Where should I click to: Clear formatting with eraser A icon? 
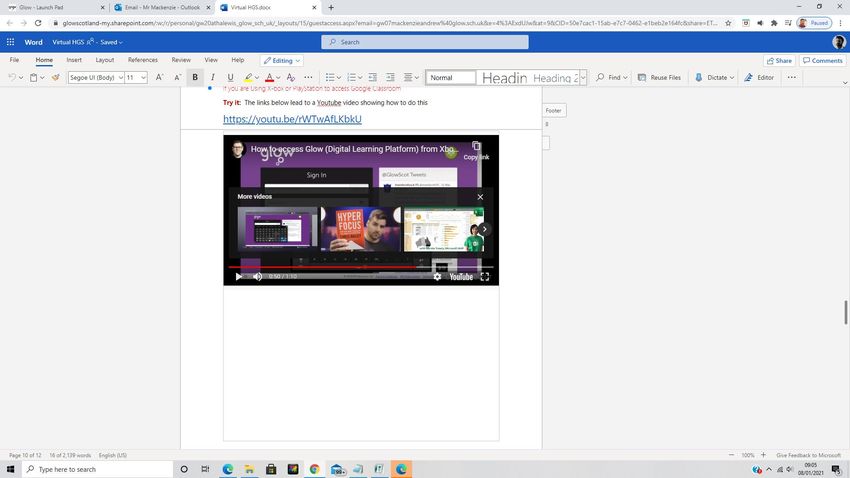[291, 77]
